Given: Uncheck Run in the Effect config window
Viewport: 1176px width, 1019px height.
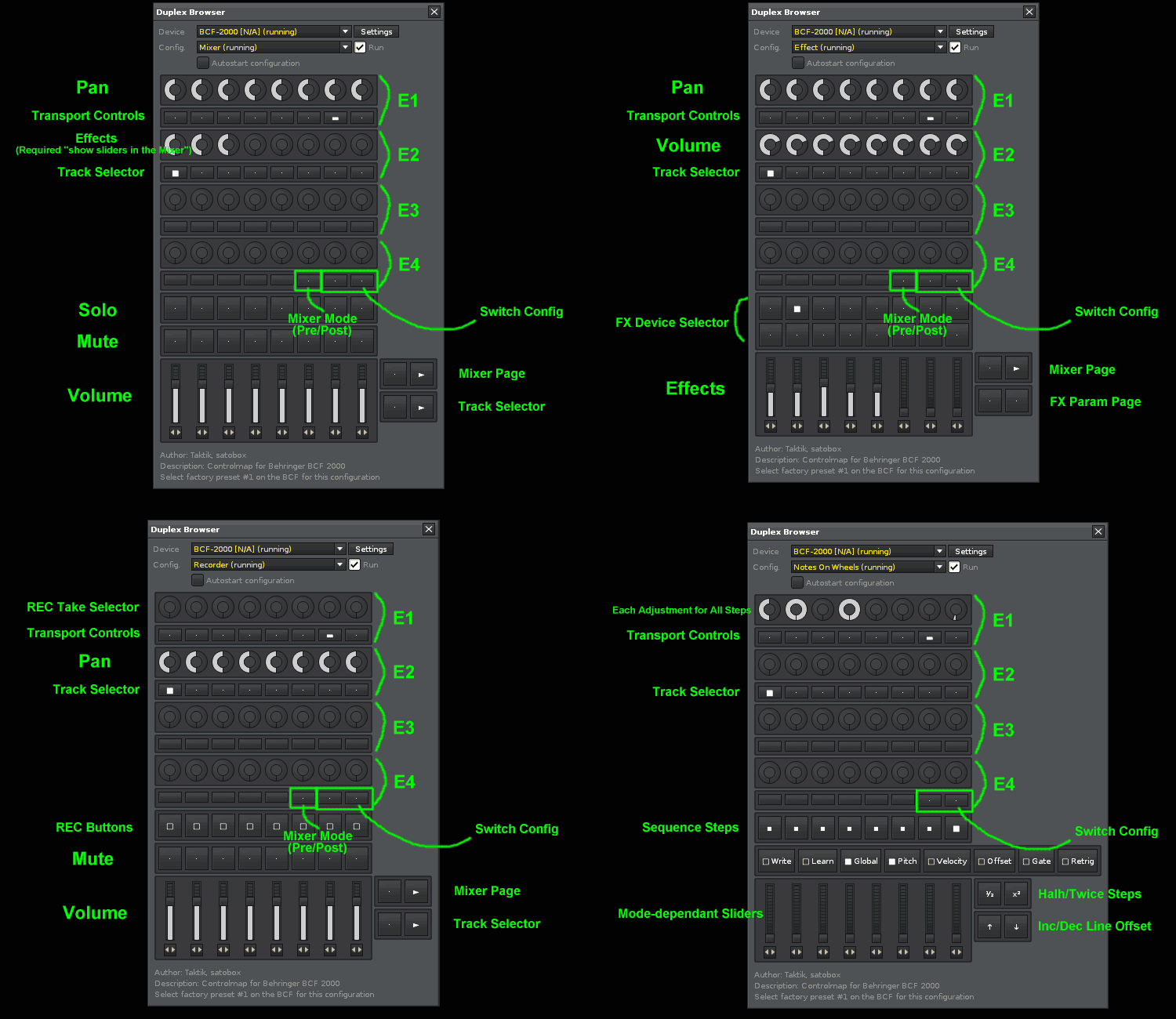Looking at the screenshot, I should point(955,47).
